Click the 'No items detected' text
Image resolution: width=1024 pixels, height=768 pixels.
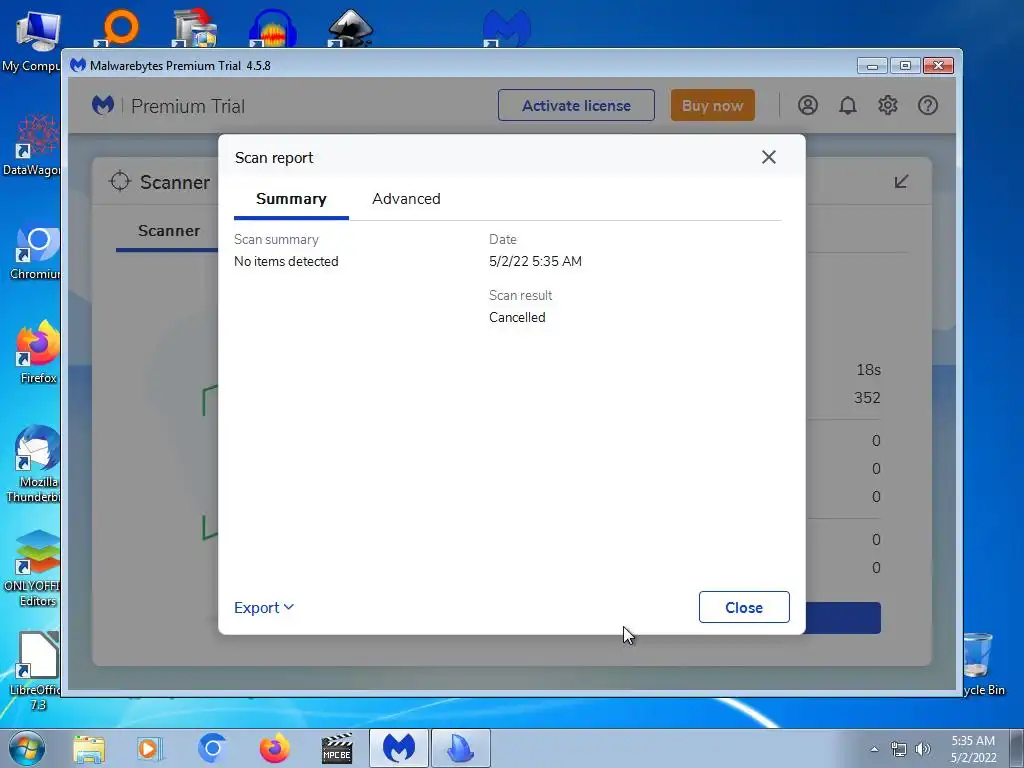pyautogui.click(x=286, y=261)
